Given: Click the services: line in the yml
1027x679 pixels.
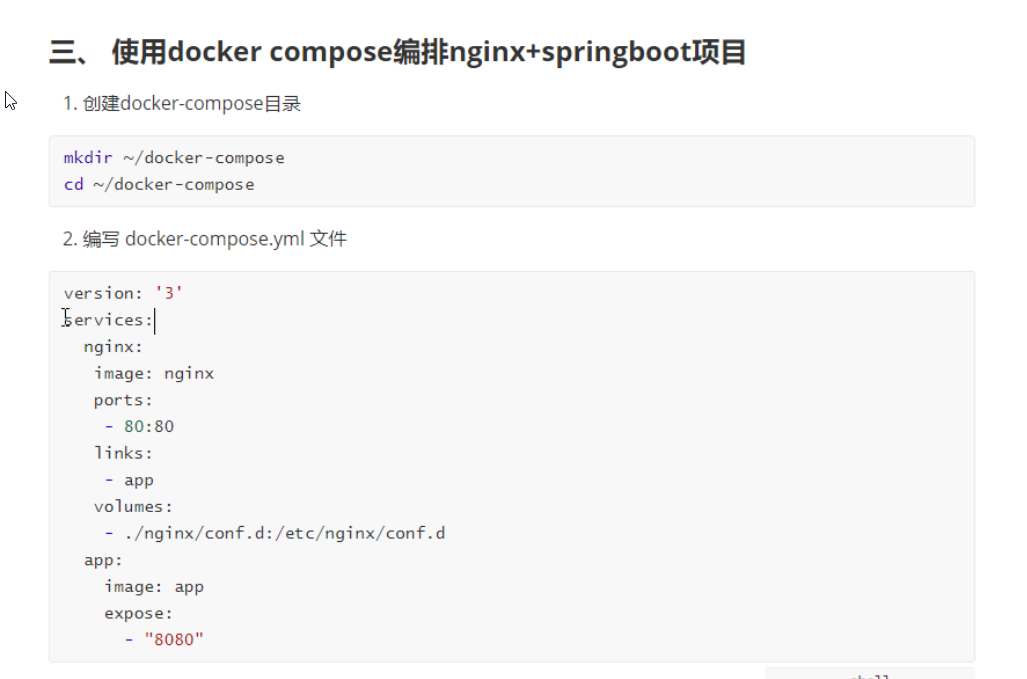Looking at the screenshot, I should click(108, 320).
